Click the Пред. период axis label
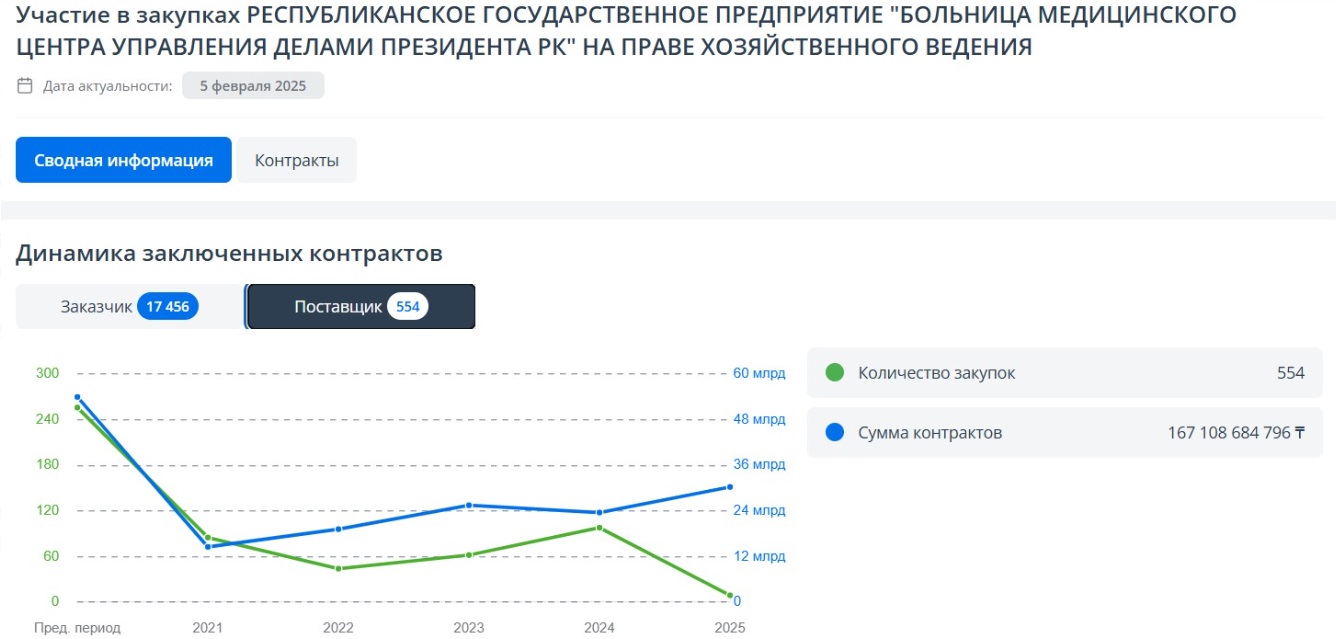Viewport: 1336px width, 639px height. [77, 628]
